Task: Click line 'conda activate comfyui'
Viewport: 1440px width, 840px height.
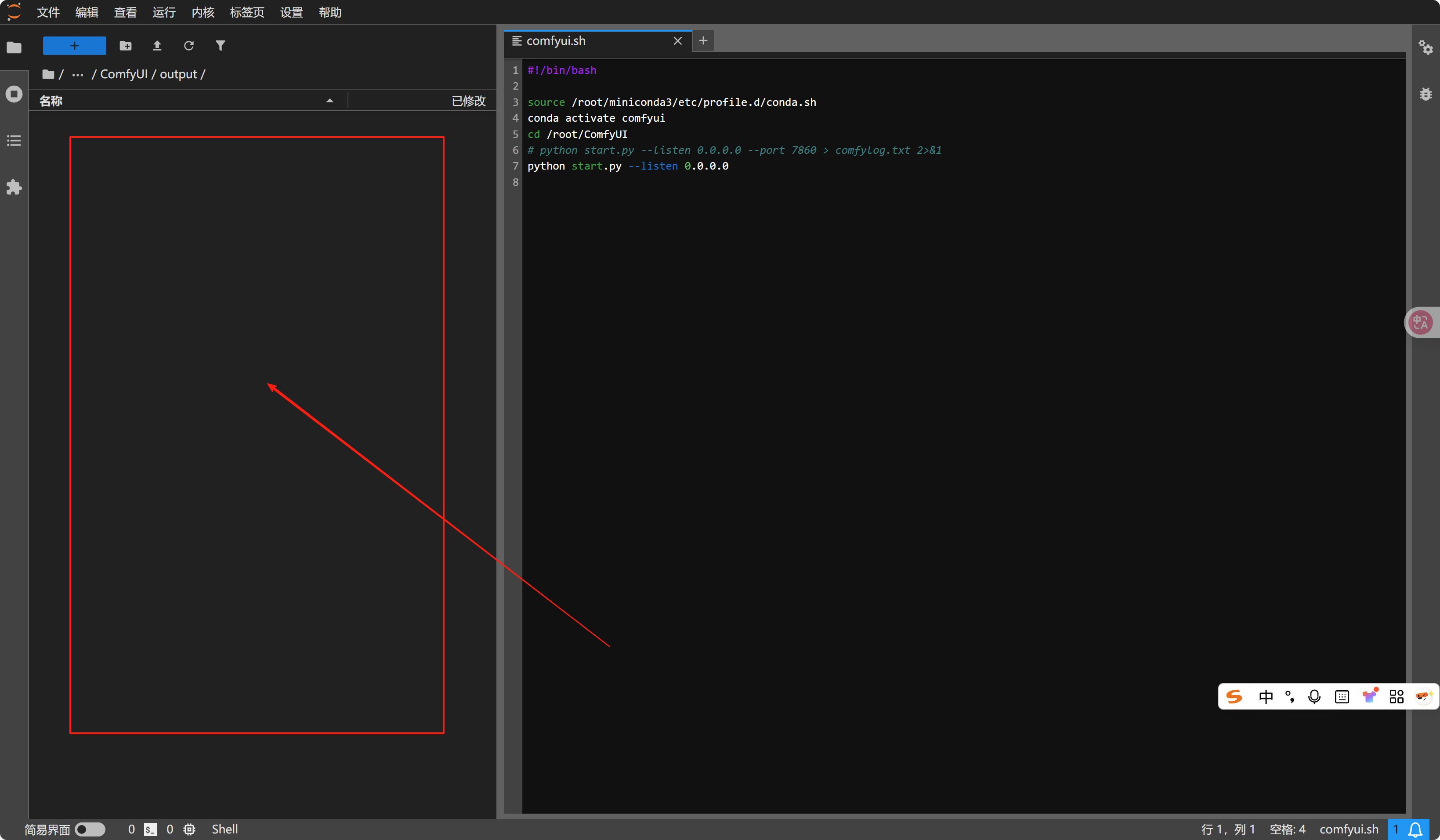Action: pyautogui.click(x=596, y=118)
